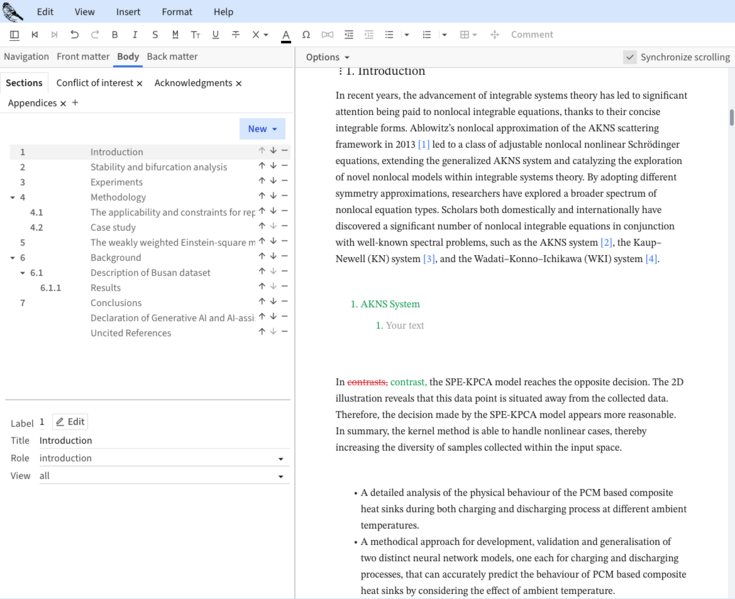Insert a bulleted list

point(389,35)
